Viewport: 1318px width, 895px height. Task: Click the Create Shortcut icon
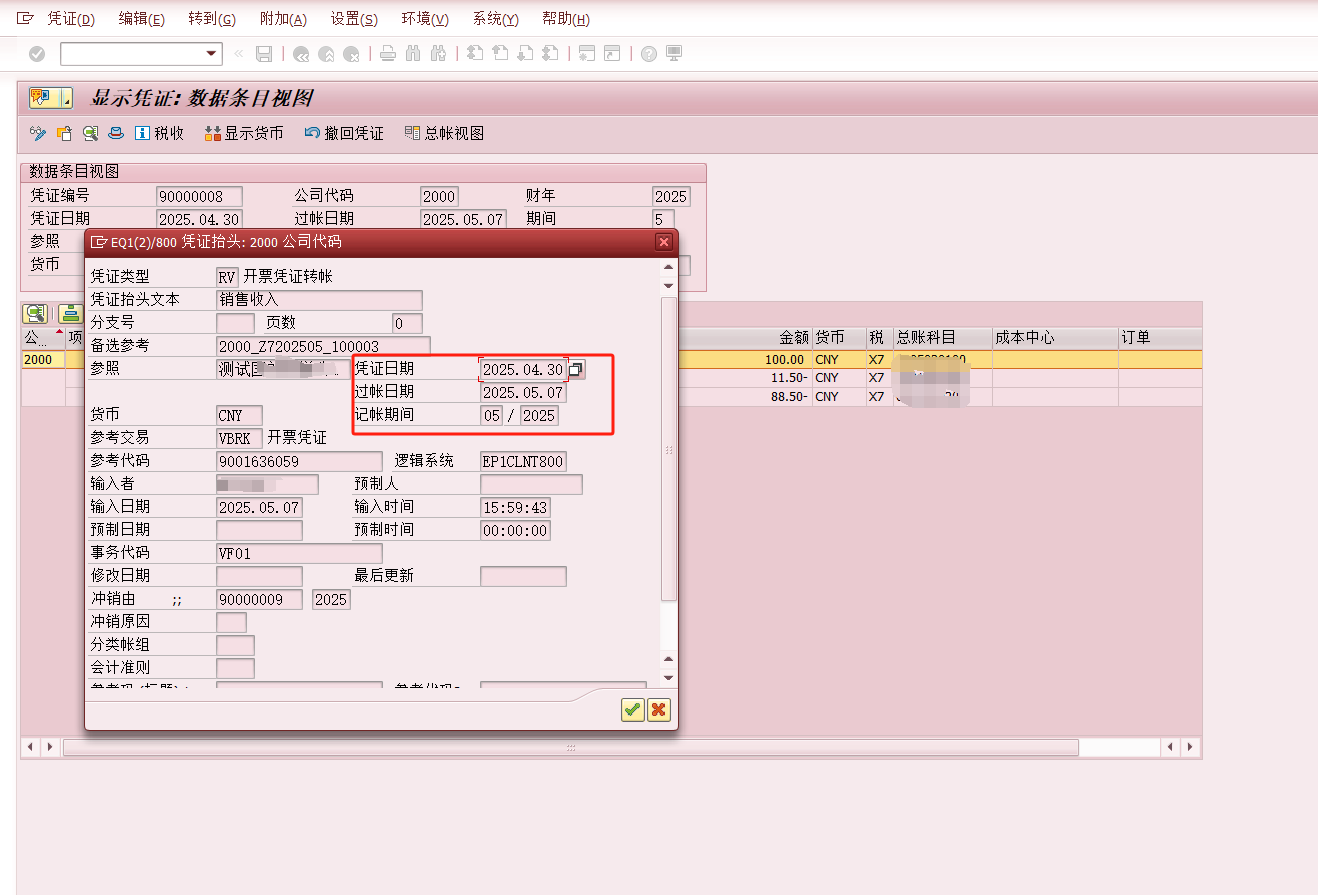pos(612,54)
